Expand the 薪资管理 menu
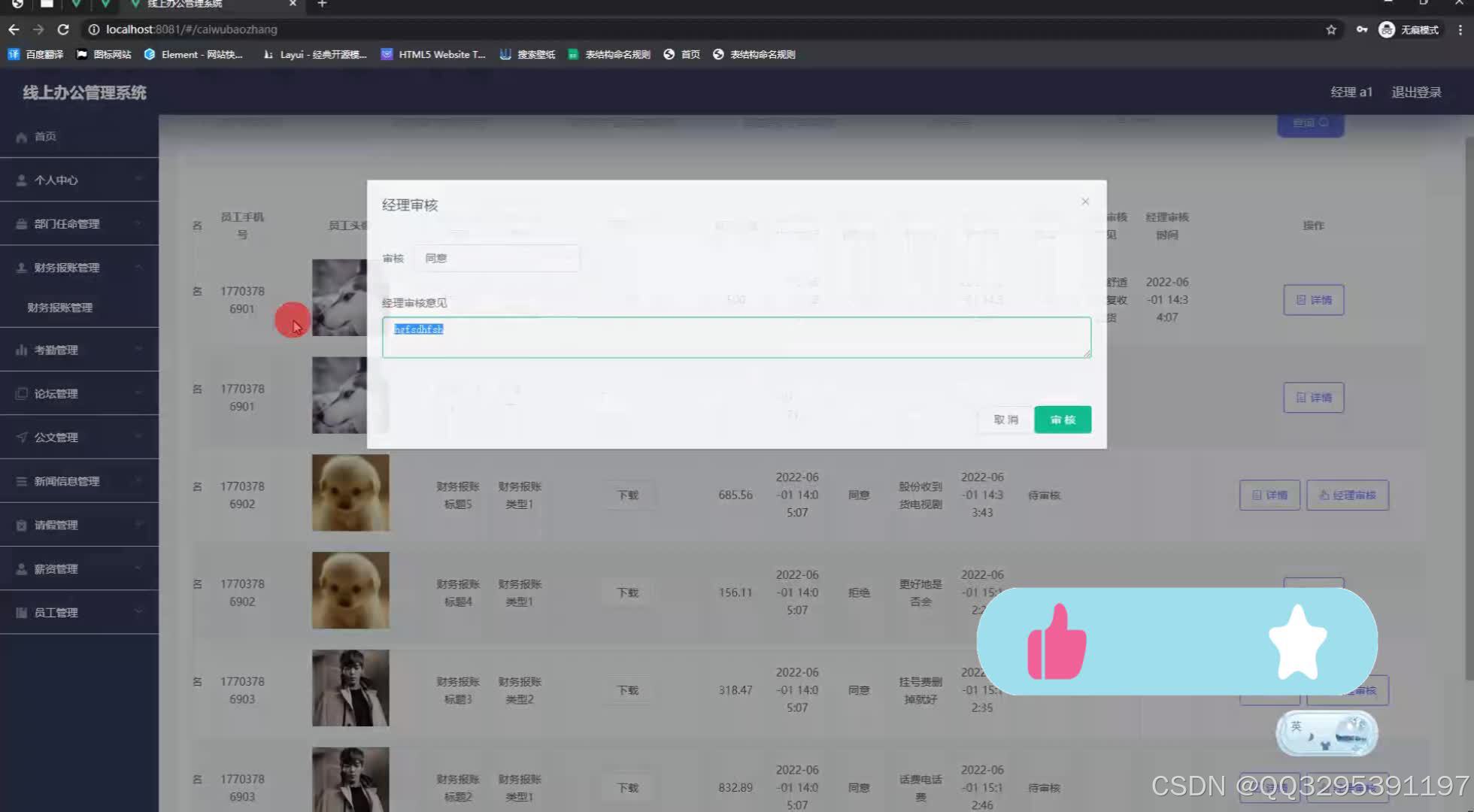 [79, 568]
